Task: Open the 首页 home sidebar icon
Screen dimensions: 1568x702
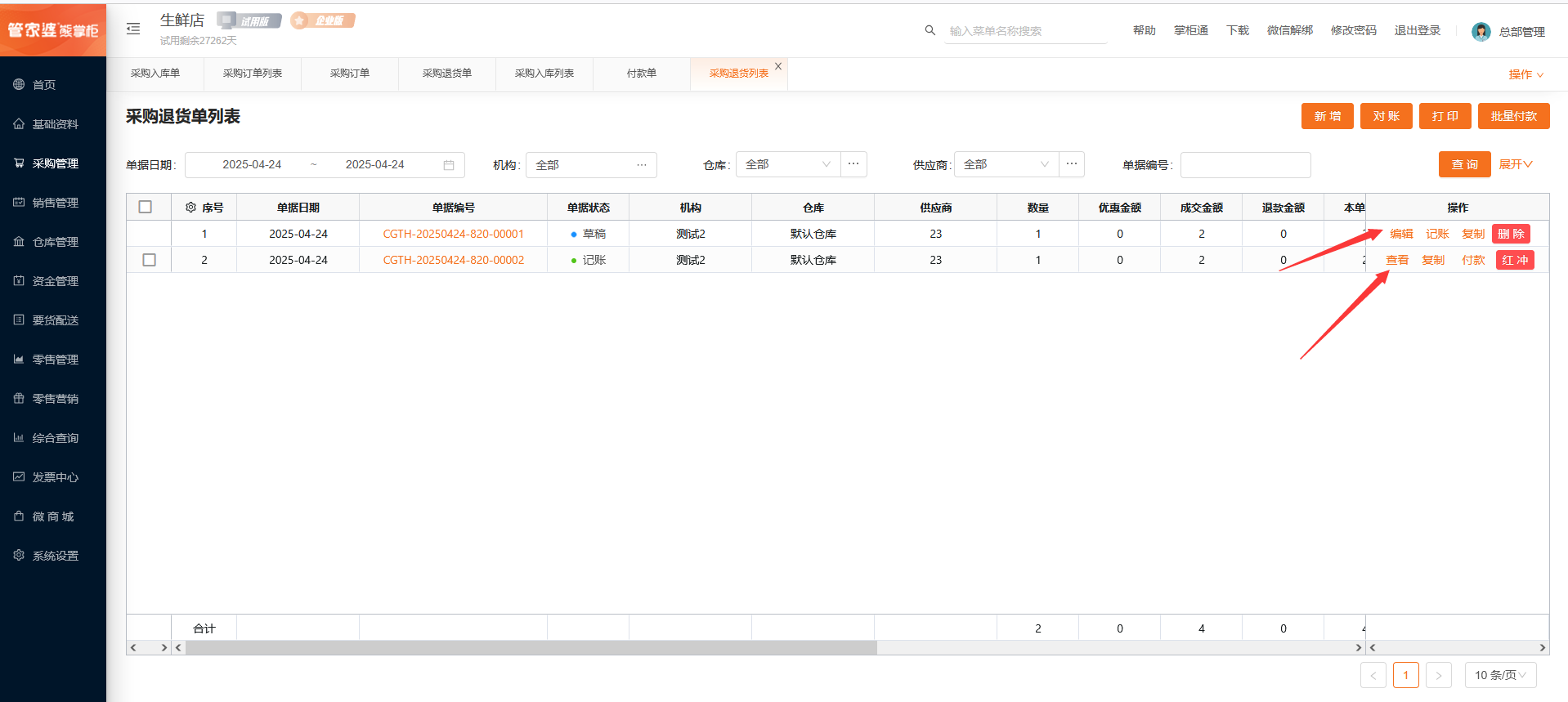Action: point(19,84)
